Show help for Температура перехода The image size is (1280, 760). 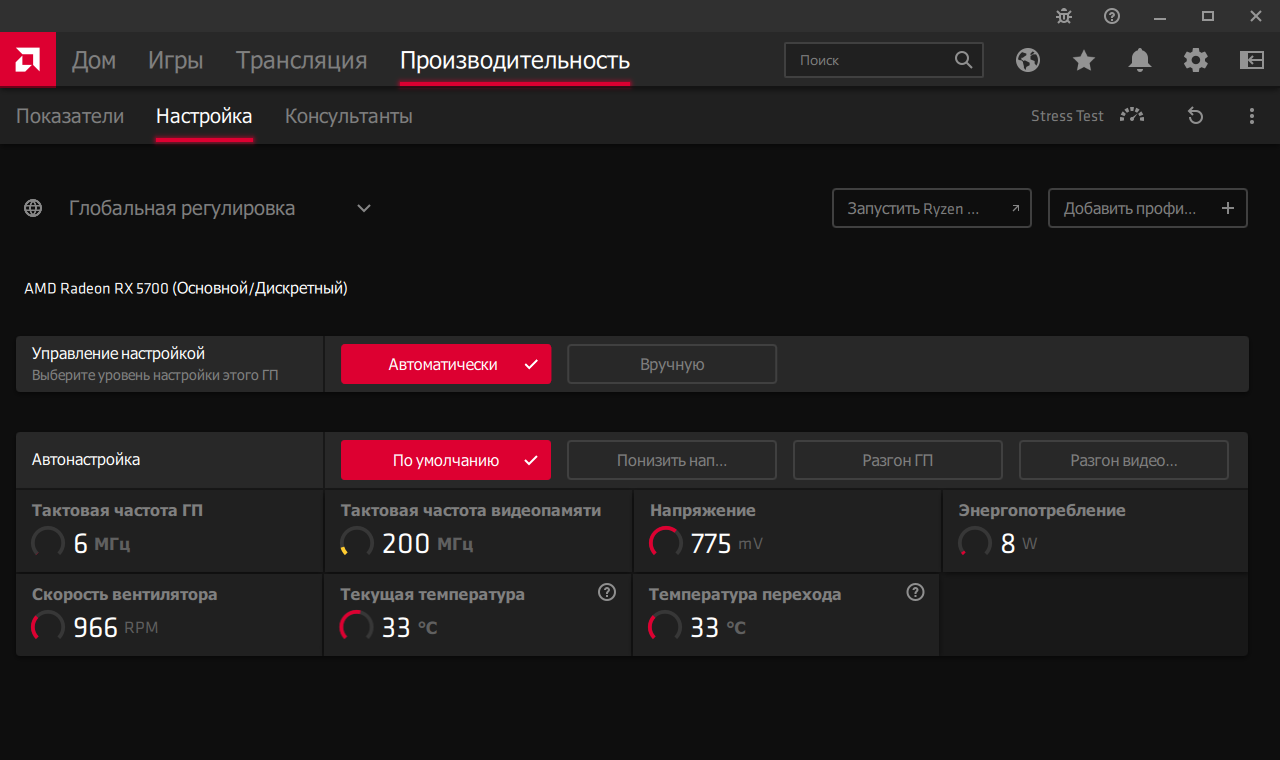[915, 592]
